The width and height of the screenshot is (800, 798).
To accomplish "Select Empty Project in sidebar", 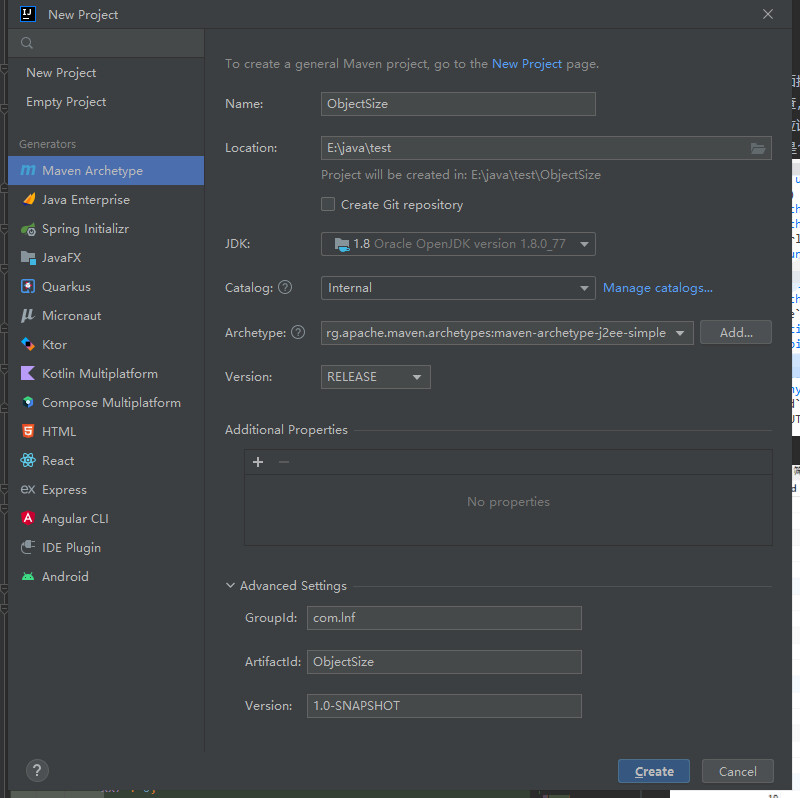I will click(x=66, y=102).
